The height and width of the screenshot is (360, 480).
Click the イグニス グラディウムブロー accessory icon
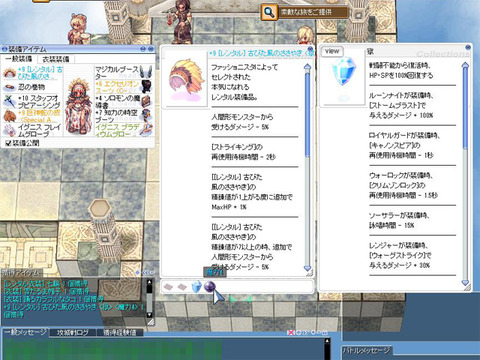click(x=146, y=130)
